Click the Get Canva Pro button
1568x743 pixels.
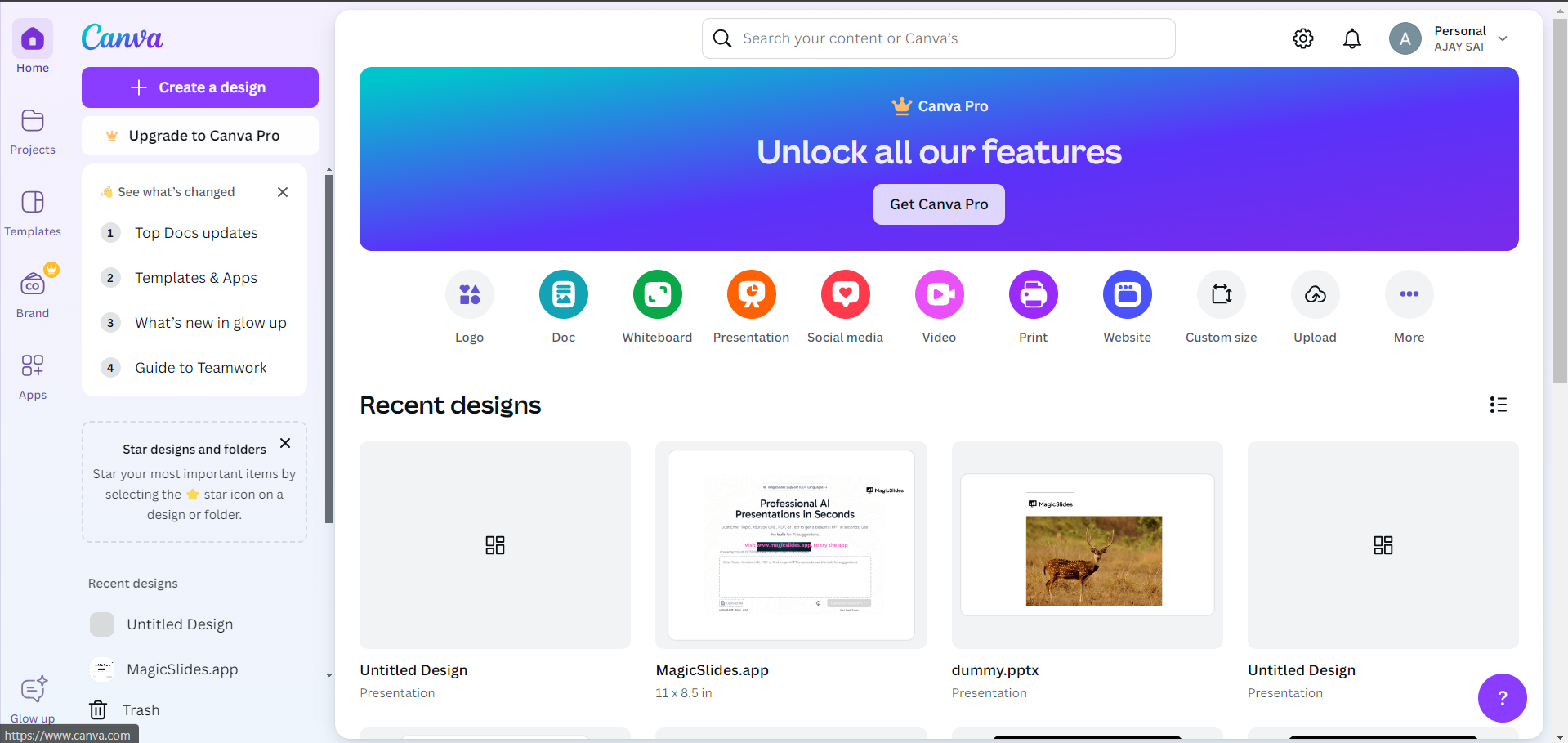point(939,204)
